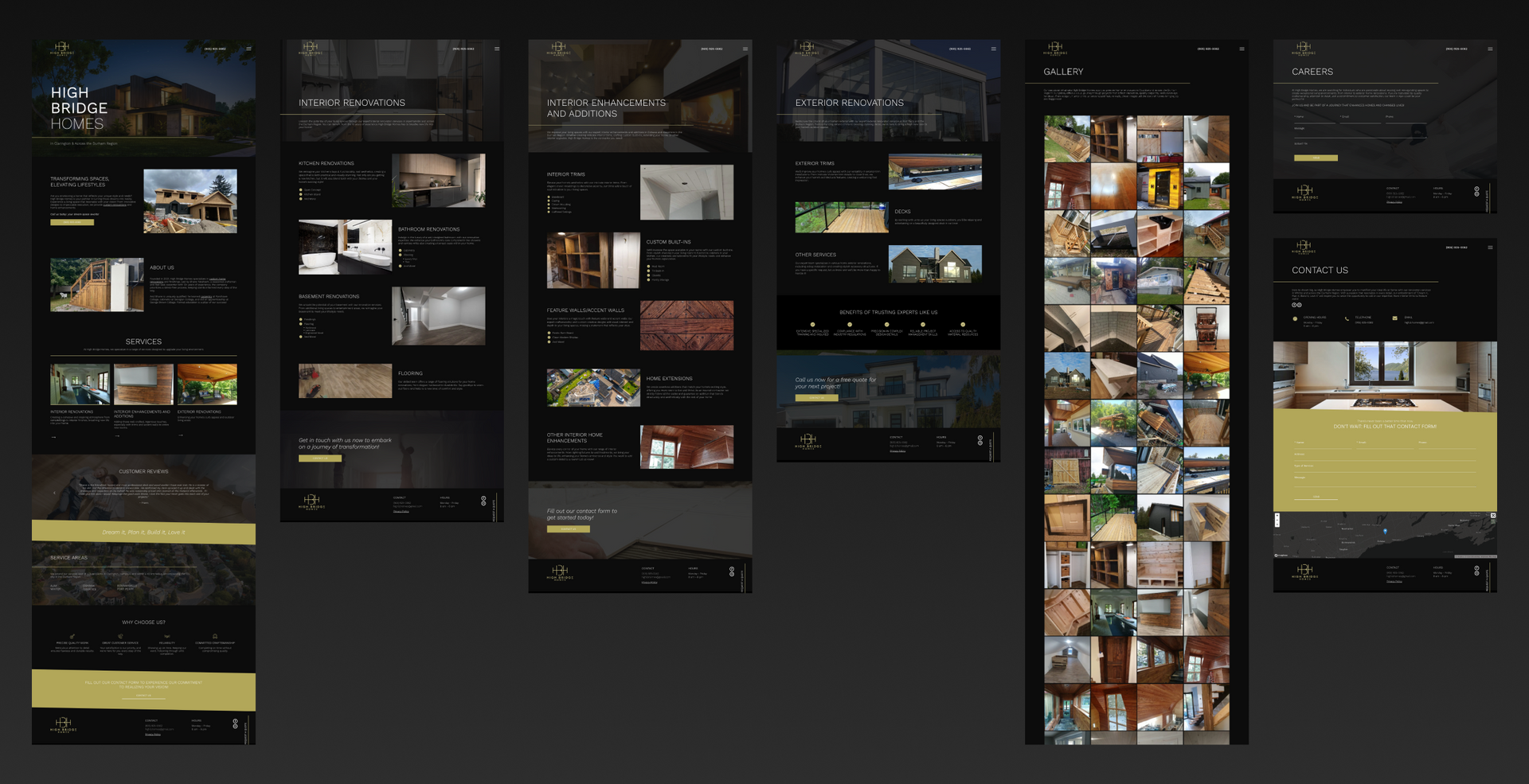Open the Home Extensions aerial photo

[593, 388]
